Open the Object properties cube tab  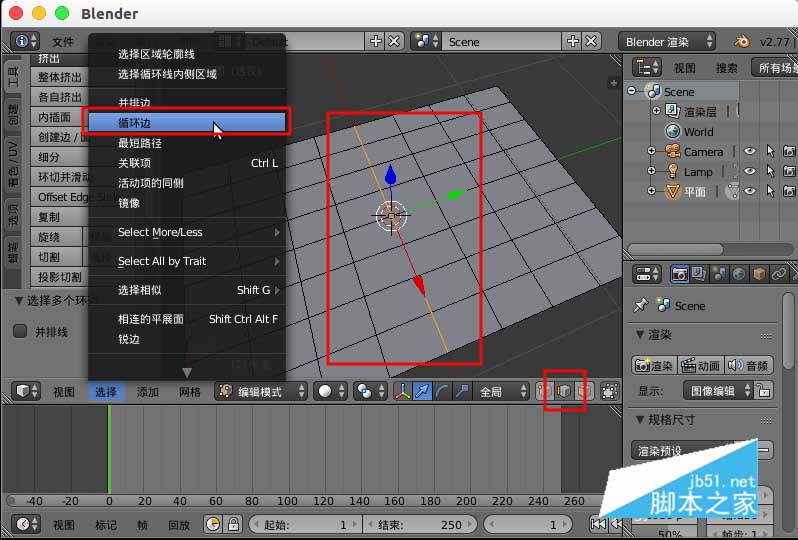[x=759, y=274]
